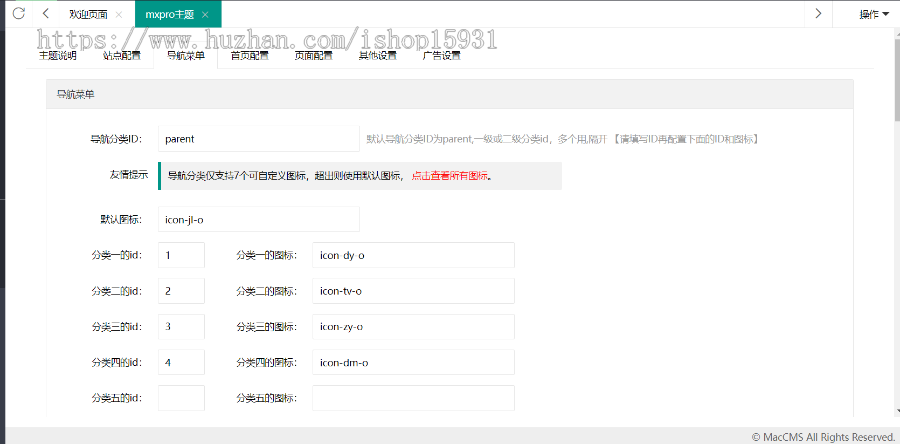Viewport: 900px width, 444px height.
Task: Switch to 页面配置 tab
Action: tap(313, 56)
